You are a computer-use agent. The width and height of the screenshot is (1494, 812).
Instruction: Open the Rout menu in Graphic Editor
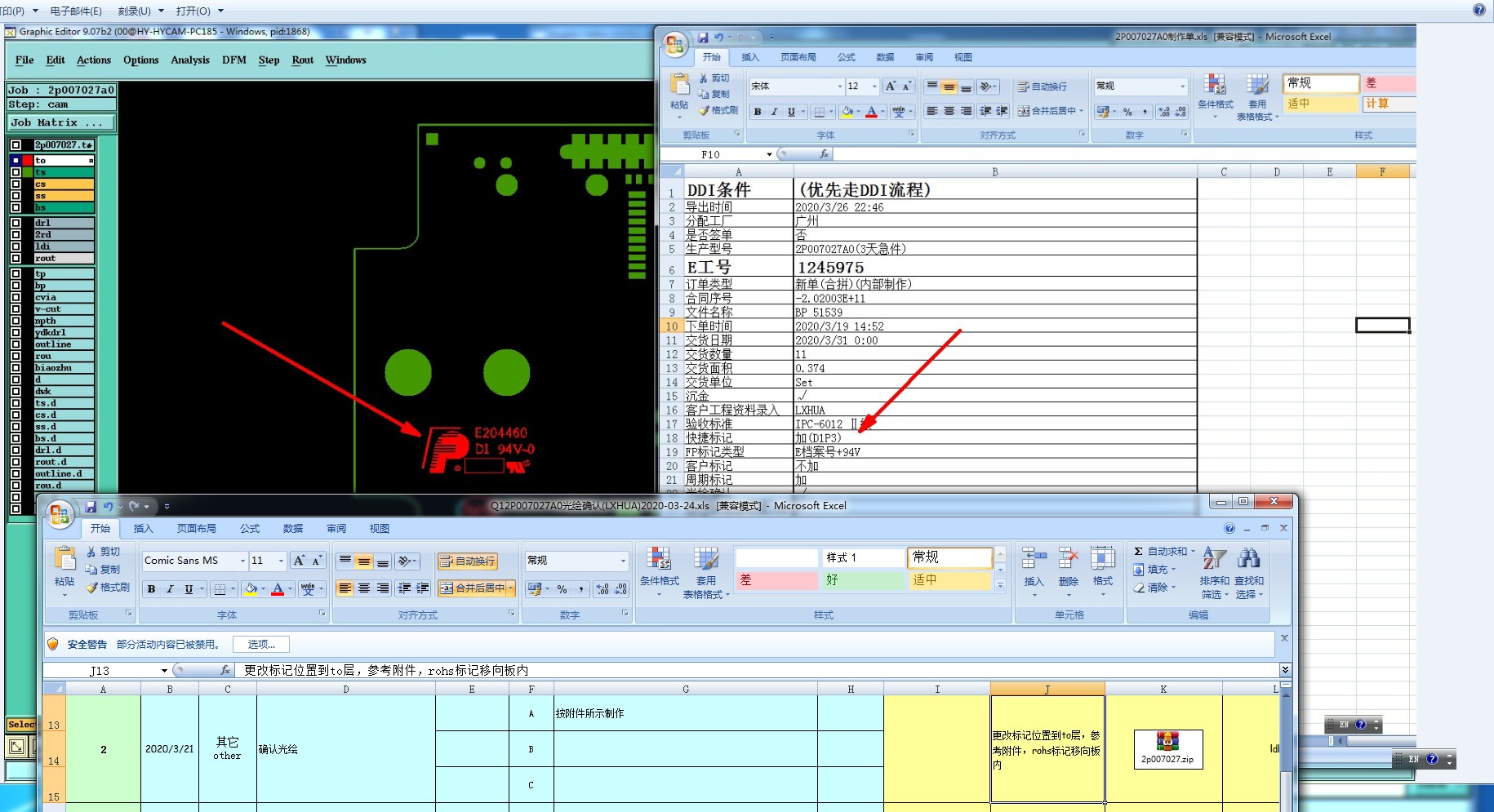[x=303, y=60]
